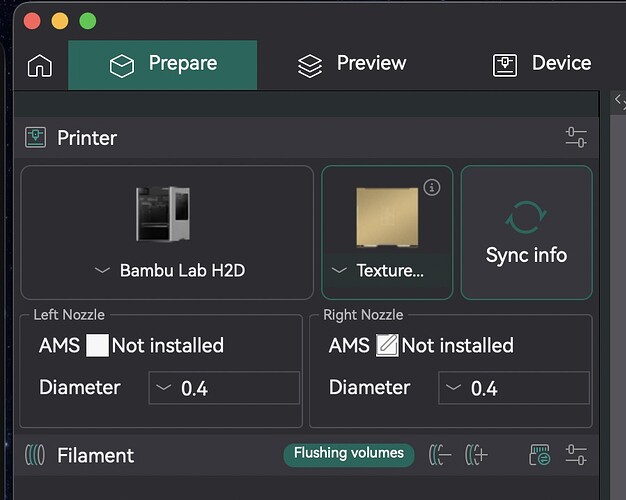Click the gold textured plate thumbnail
626x500 pixels.
click(387, 218)
